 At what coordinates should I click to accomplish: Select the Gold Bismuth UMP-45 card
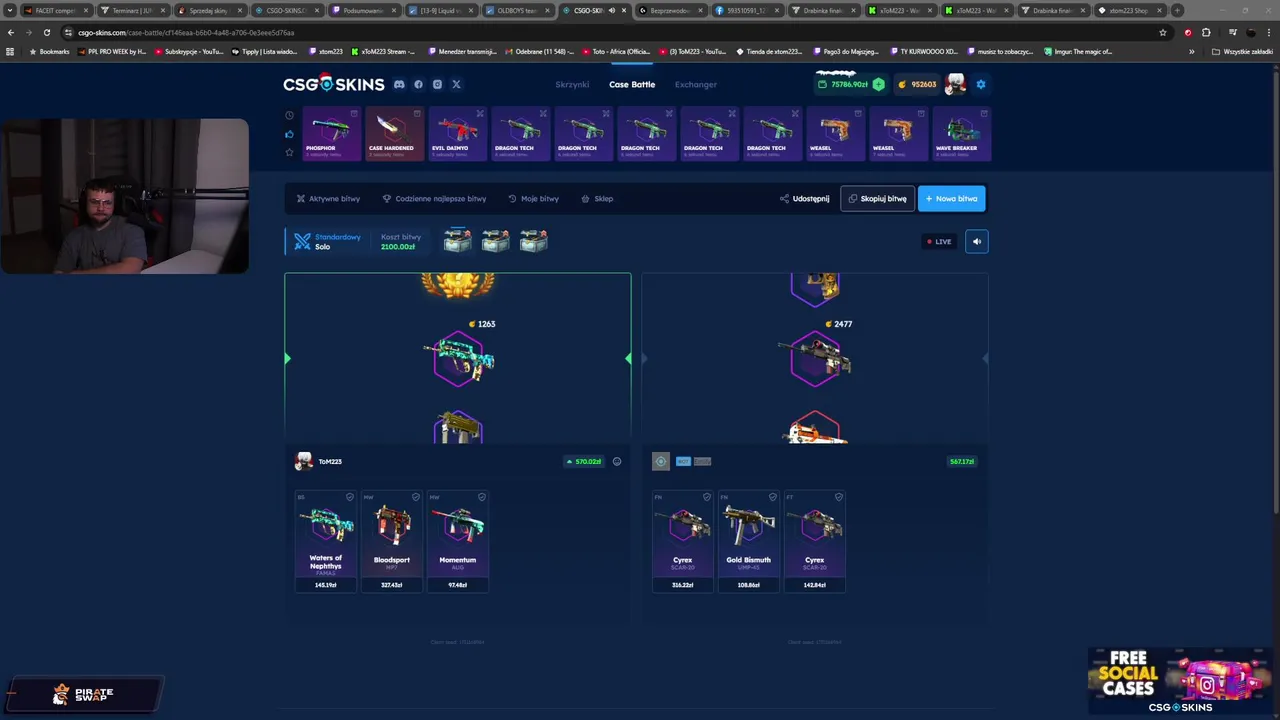point(748,541)
